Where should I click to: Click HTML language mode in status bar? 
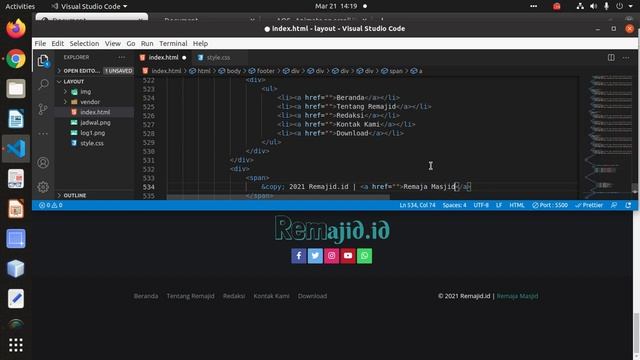[517, 205]
